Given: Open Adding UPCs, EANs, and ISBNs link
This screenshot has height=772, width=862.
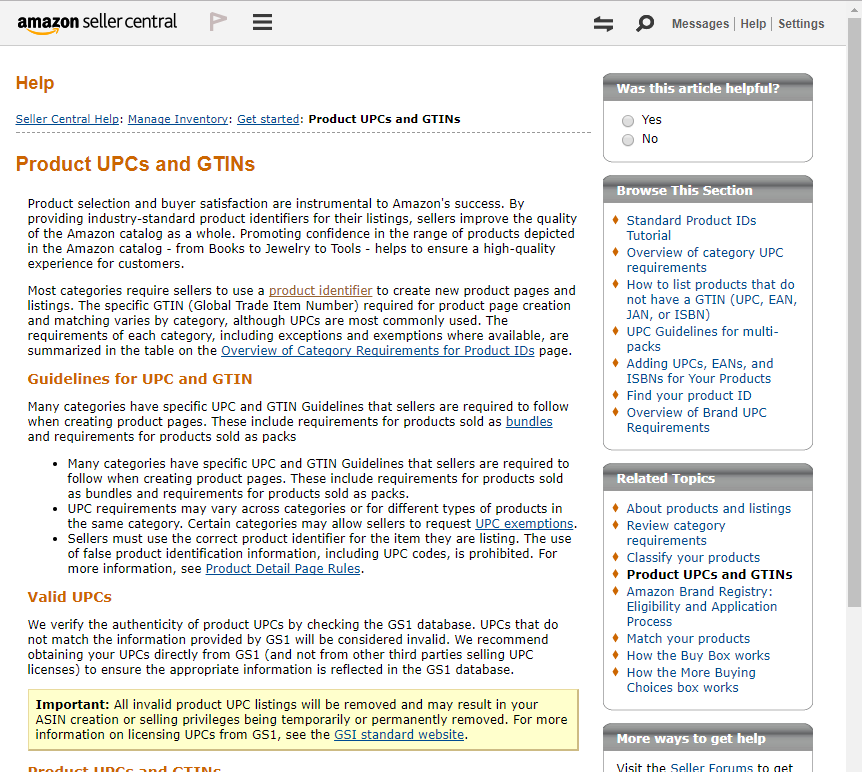Looking at the screenshot, I should [x=700, y=371].
